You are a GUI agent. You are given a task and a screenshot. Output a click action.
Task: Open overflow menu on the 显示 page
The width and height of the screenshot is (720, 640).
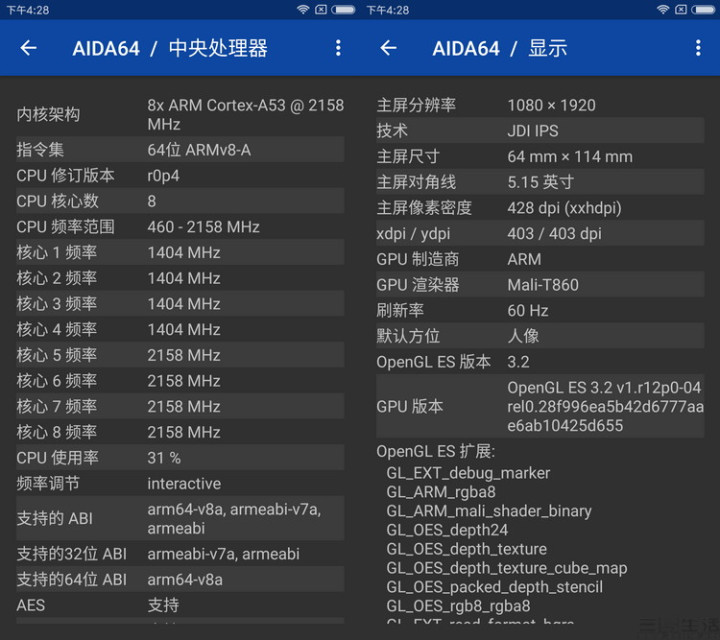(x=698, y=48)
